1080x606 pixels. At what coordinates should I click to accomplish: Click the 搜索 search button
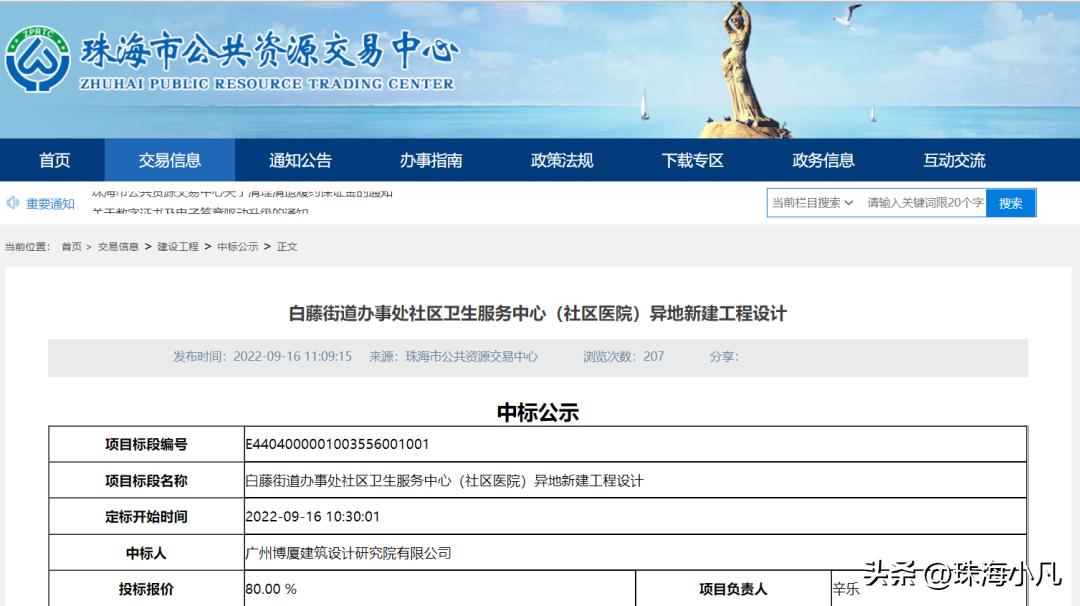pos(1010,202)
